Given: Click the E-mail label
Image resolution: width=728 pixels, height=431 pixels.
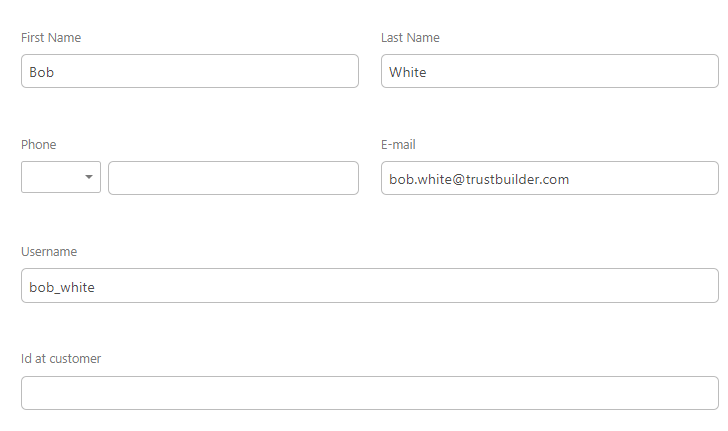Looking at the screenshot, I should pos(398,145).
